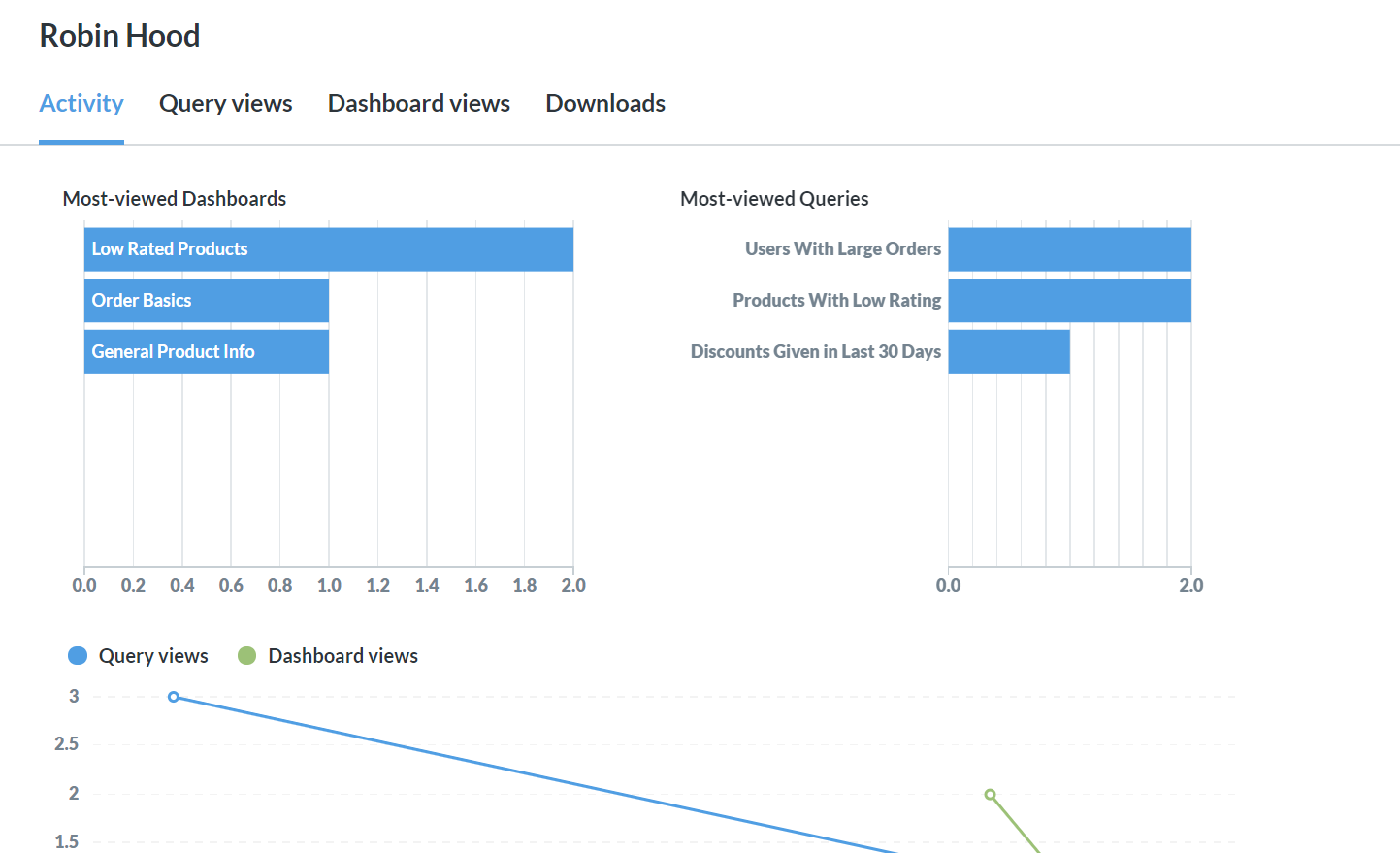This screenshot has width=1400, height=853.
Task: Click the blue Query views legend dot
Action: click(x=78, y=656)
